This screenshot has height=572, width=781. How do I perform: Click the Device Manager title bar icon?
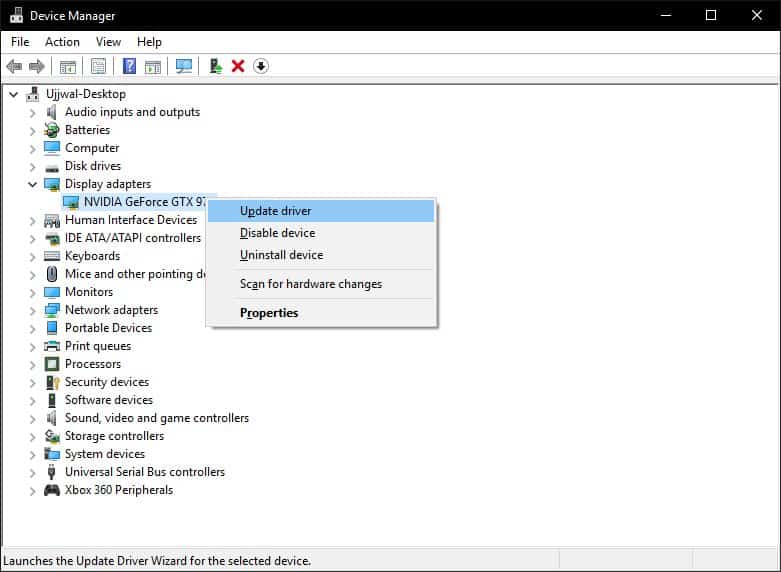point(16,15)
